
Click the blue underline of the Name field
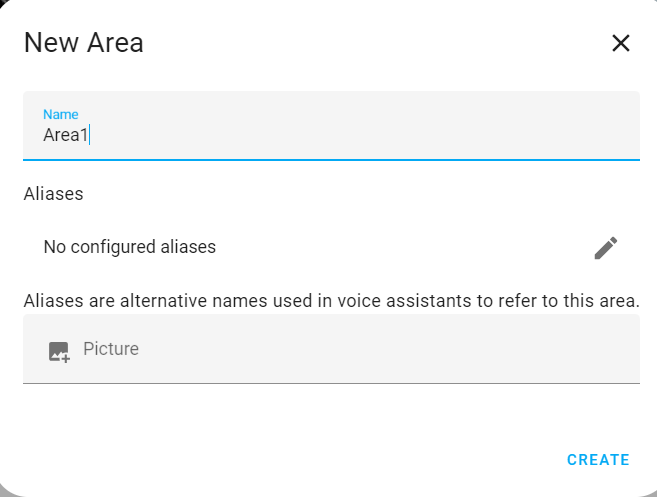(x=330, y=159)
